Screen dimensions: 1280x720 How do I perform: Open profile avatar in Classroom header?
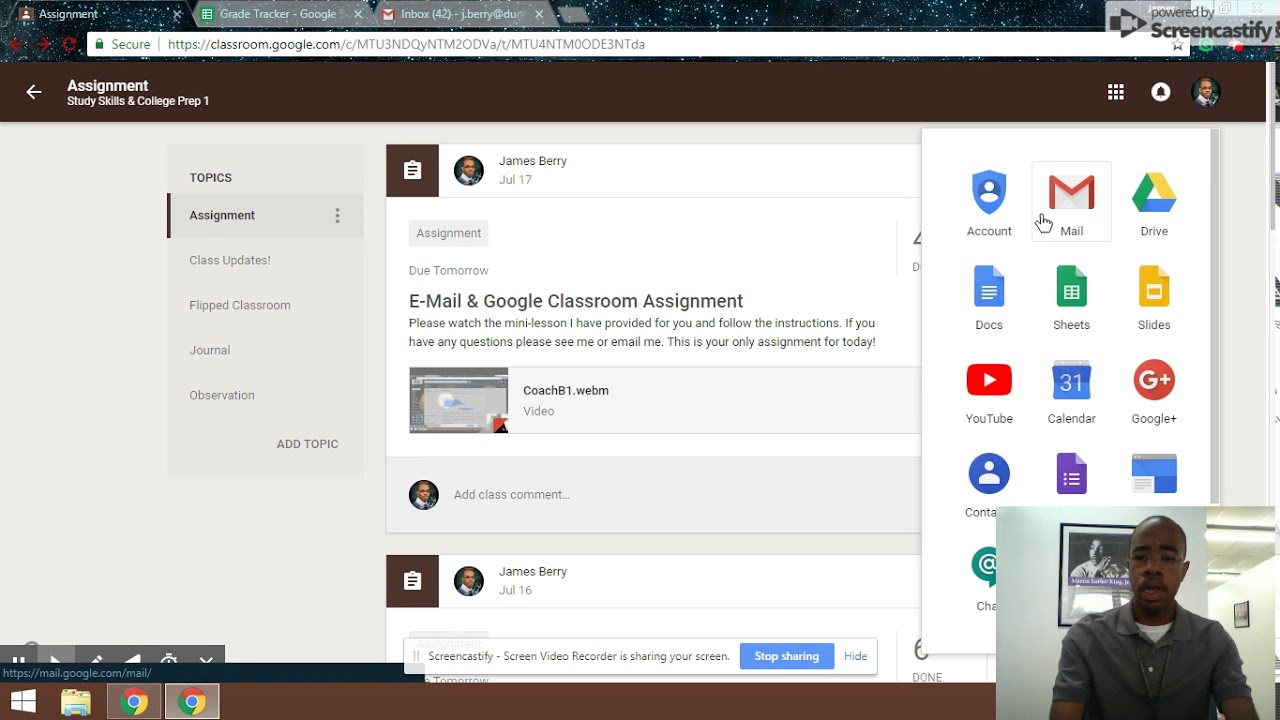point(1206,92)
